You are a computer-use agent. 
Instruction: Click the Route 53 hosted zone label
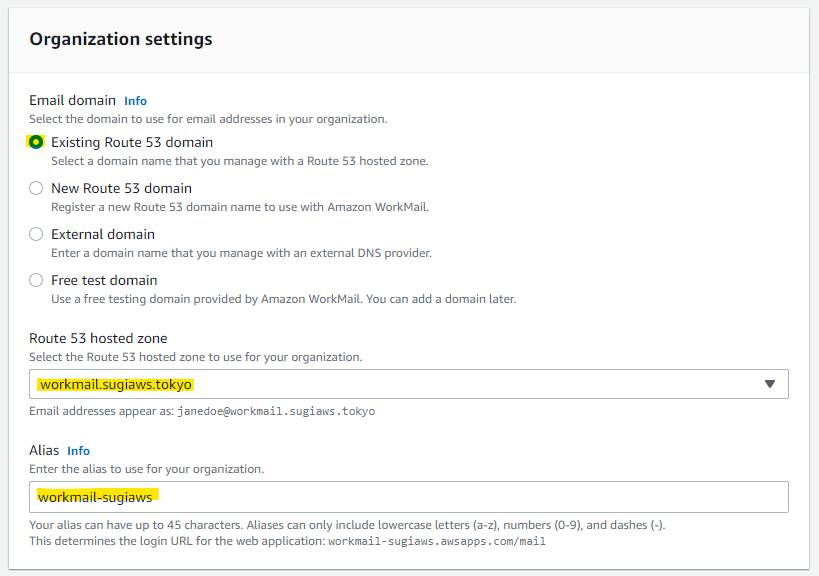coord(98,338)
